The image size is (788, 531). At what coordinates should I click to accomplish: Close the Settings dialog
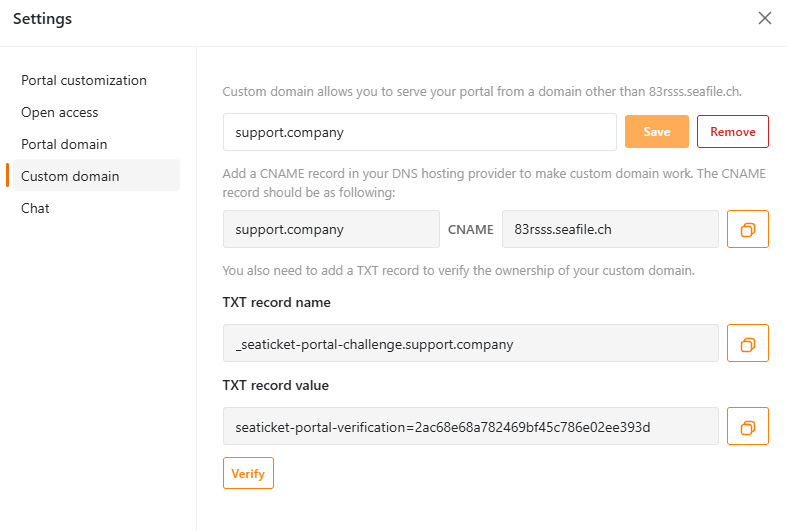coord(765,18)
